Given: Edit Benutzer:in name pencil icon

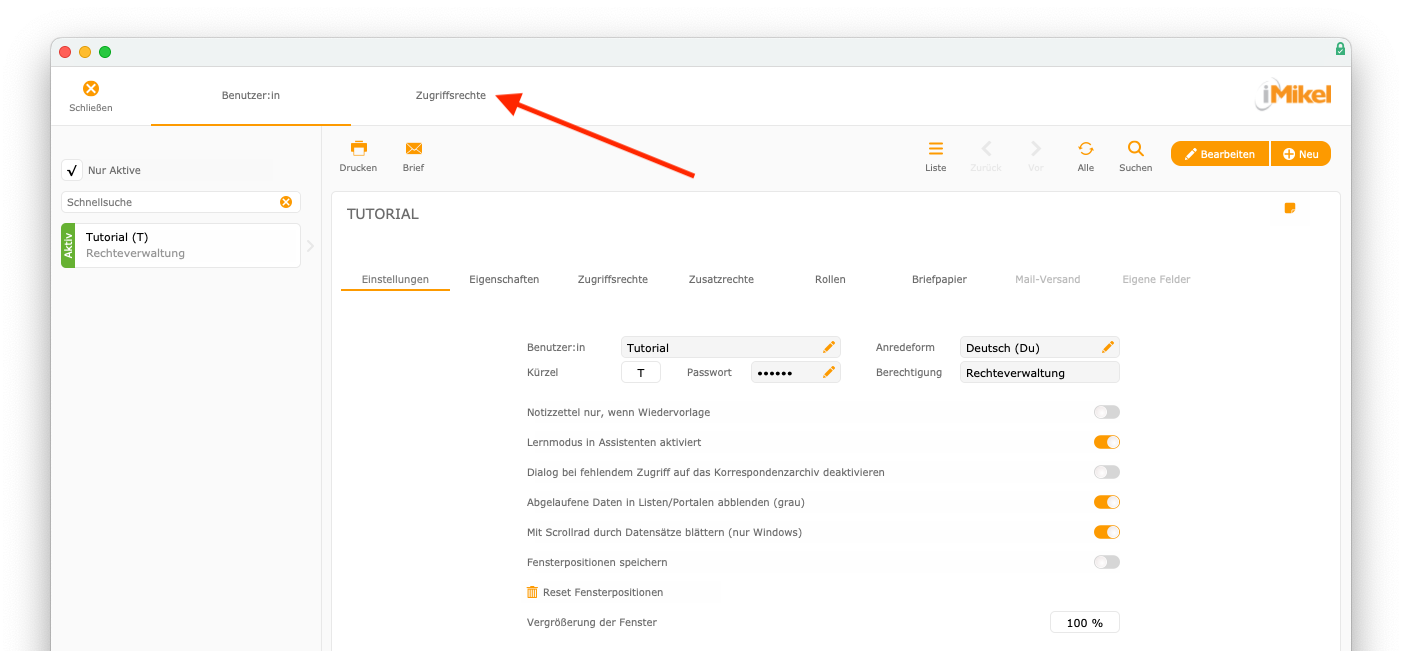Looking at the screenshot, I should click(828, 347).
